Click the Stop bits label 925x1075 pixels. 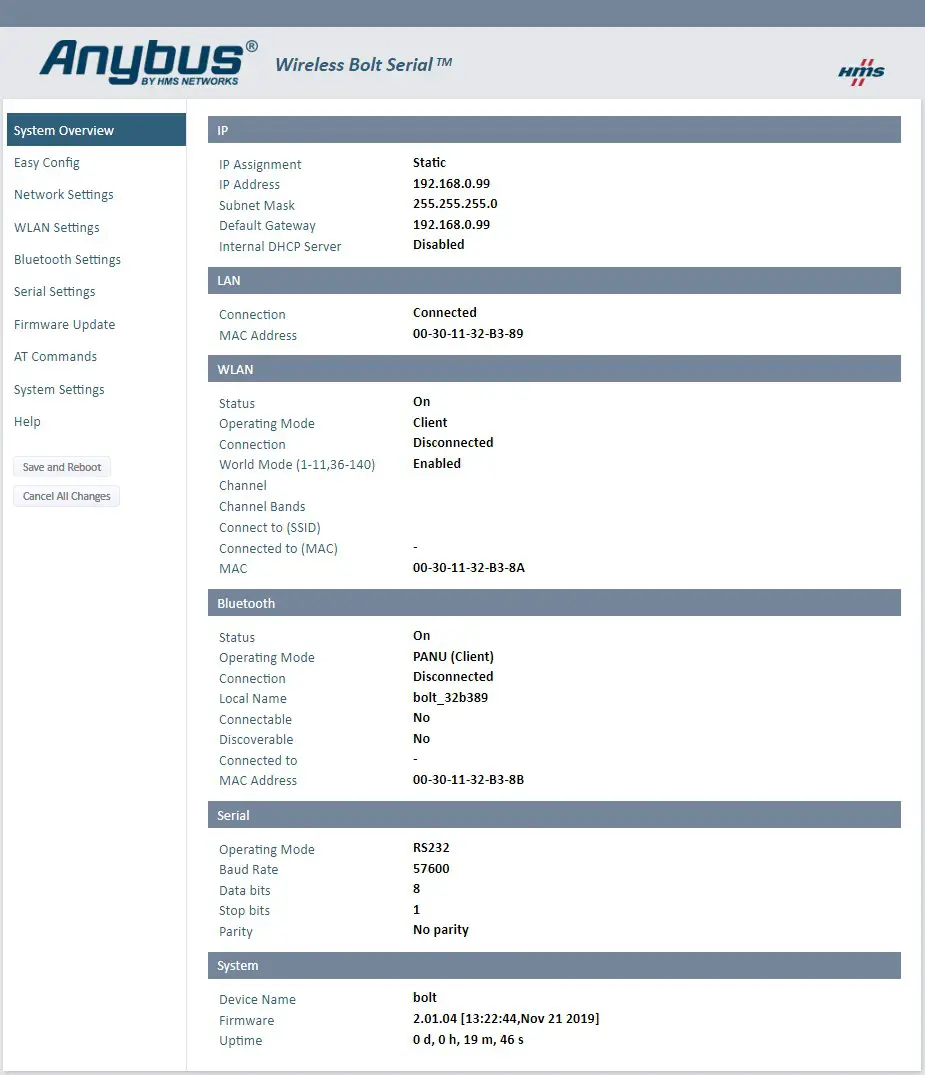(244, 910)
